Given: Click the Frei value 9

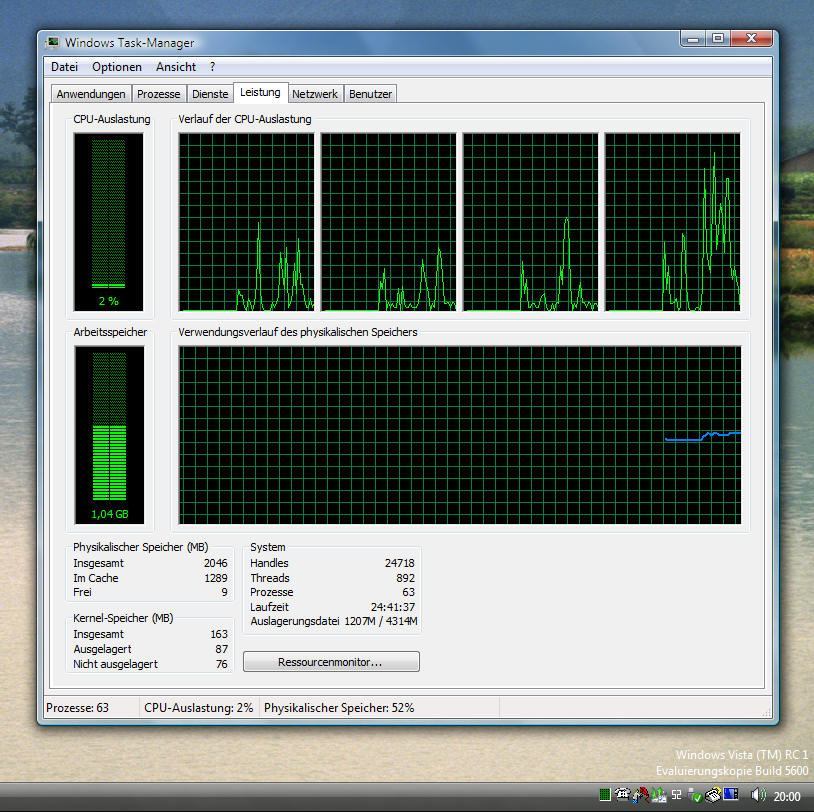Looking at the screenshot, I should tap(224, 592).
